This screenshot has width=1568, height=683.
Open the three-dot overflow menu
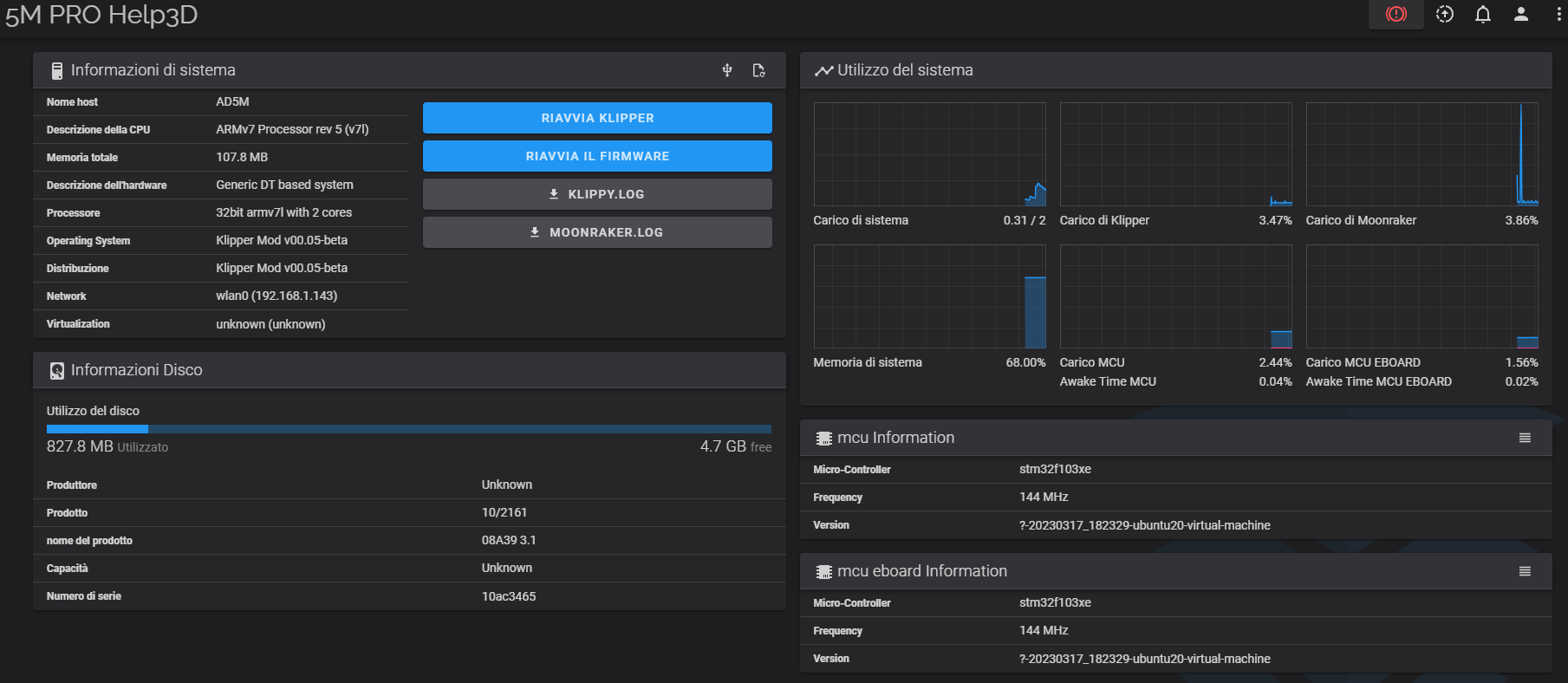1558,14
